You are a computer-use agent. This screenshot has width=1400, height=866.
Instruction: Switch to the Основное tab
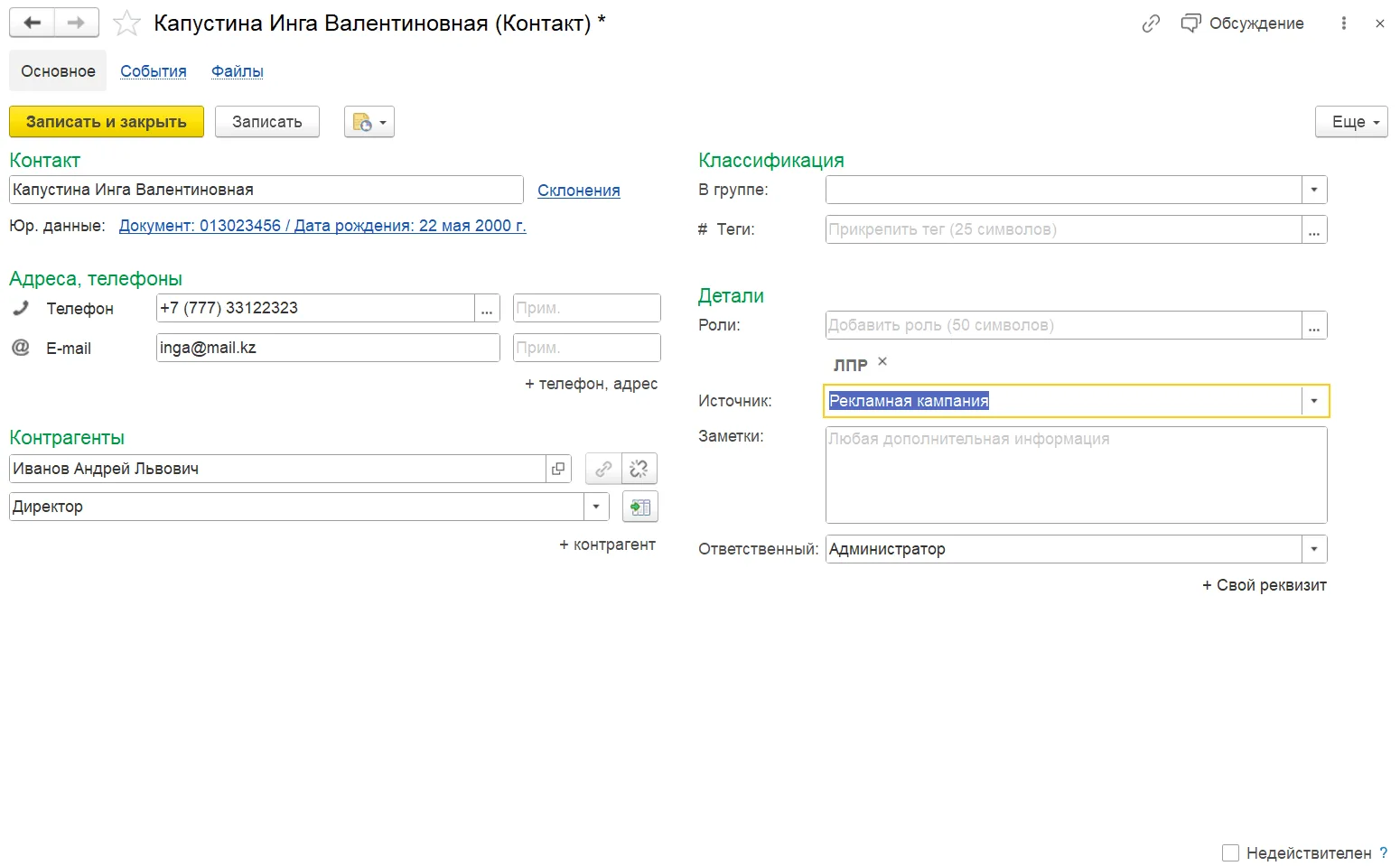tap(58, 71)
